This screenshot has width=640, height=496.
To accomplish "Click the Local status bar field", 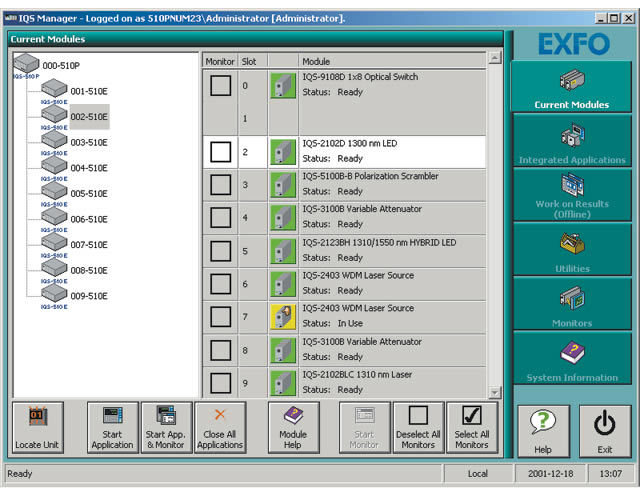I will pyautogui.click(x=478, y=474).
